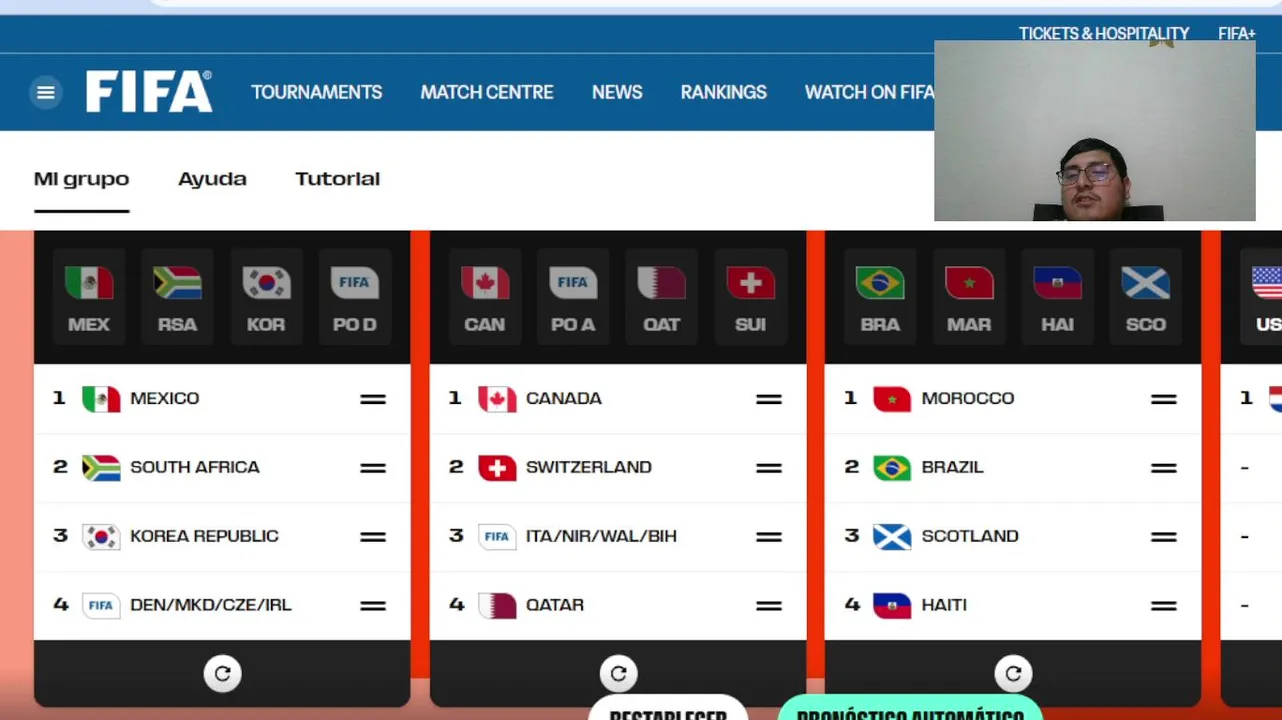Click the MEXICO row text
The width and height of the screenshot is (1282, 720).
click(165, 398)
